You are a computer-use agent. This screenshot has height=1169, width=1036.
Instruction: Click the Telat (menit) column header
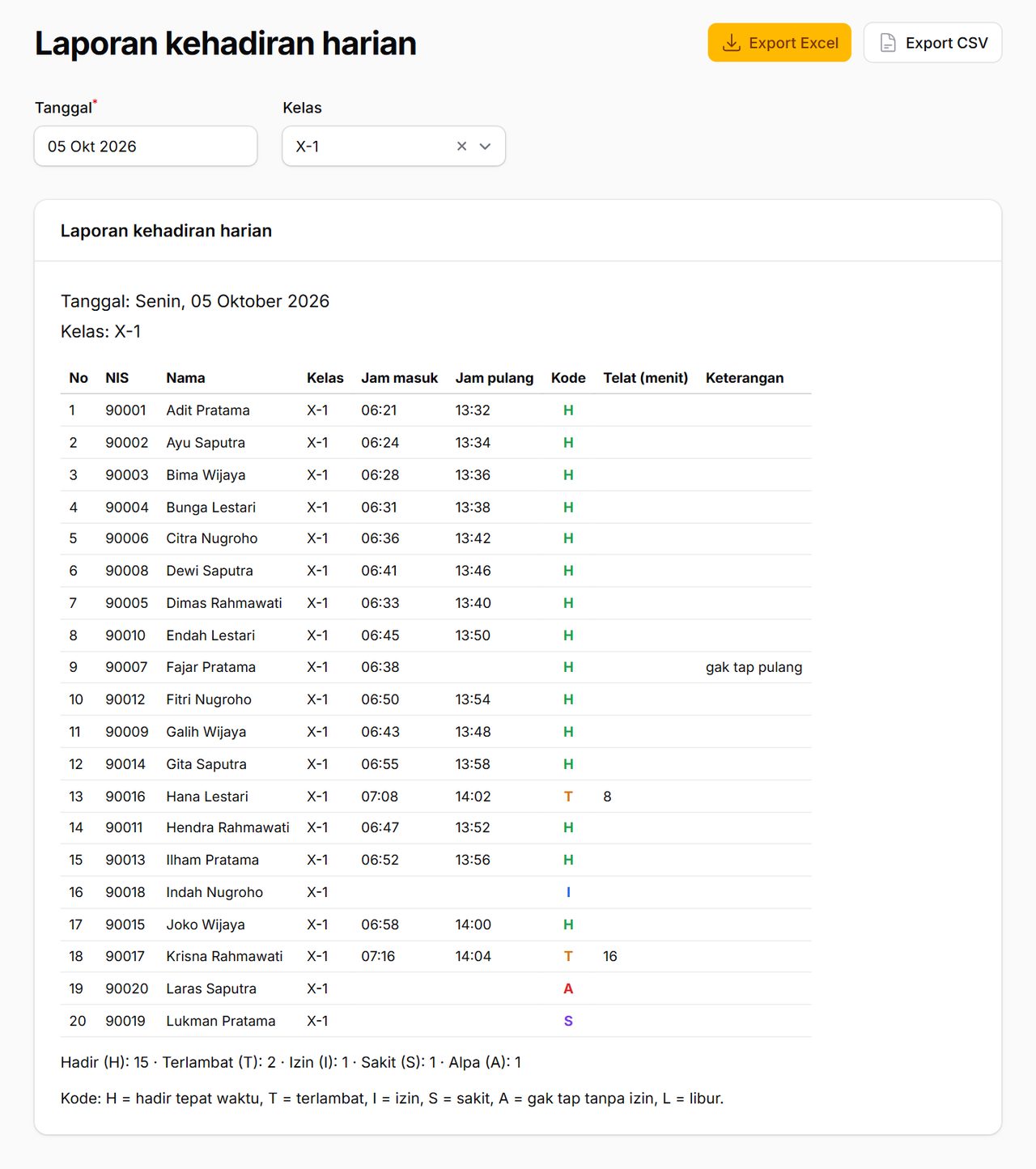tap(645, 378)
